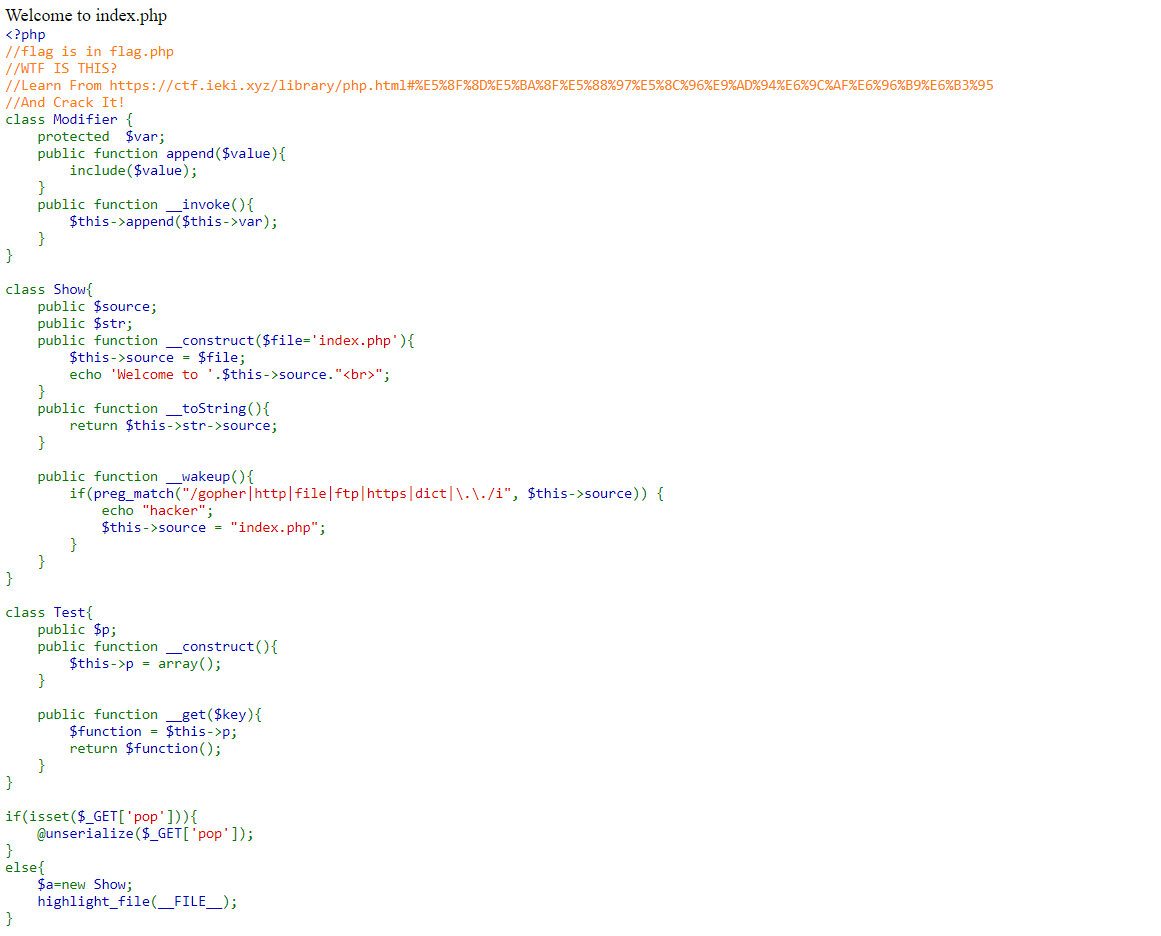1161x936 pixels.
Task: Click the "//WTF IS THIS?" comment line
Action: [61, 69]
